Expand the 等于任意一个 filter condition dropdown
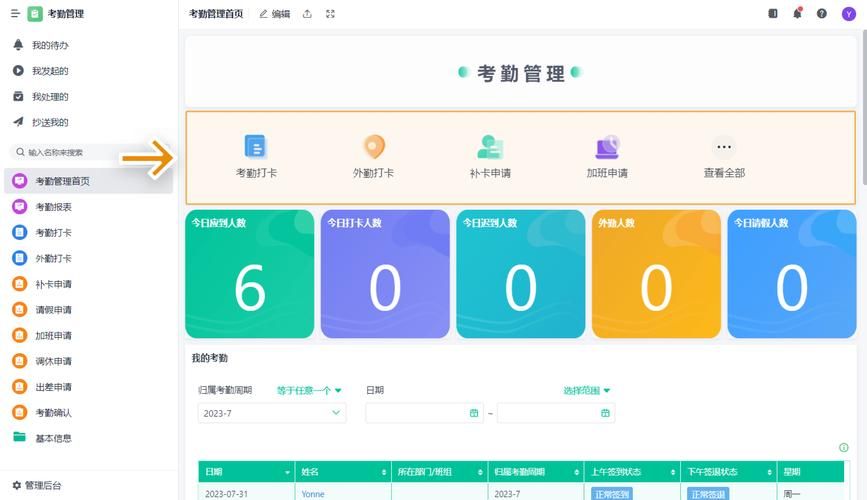The width and height of the screenshot is (867, 500). (x=309, y=390)
